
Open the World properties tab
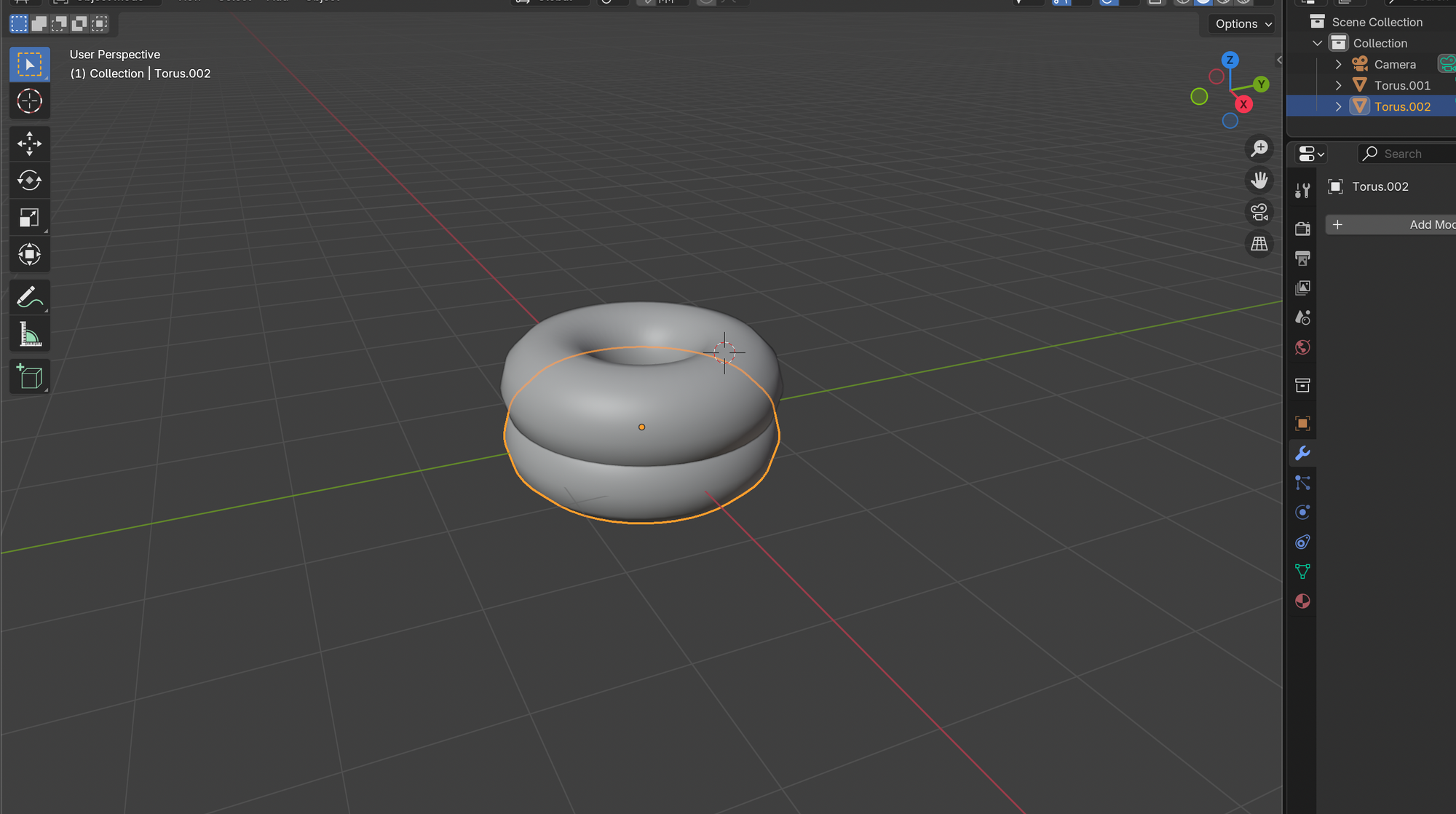(1302, 347)
